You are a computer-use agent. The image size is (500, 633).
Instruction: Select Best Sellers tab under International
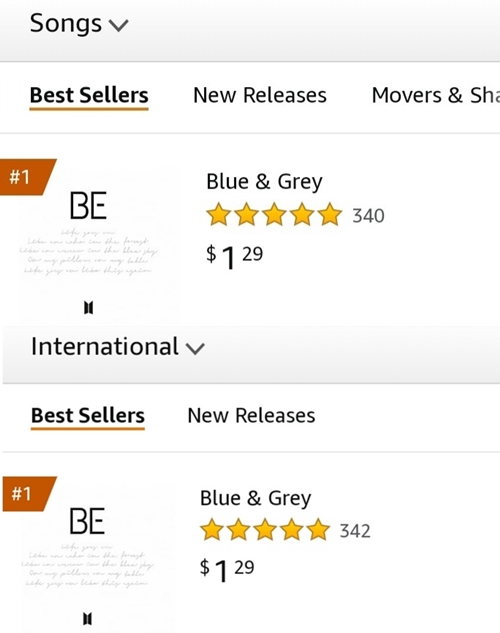88,416
